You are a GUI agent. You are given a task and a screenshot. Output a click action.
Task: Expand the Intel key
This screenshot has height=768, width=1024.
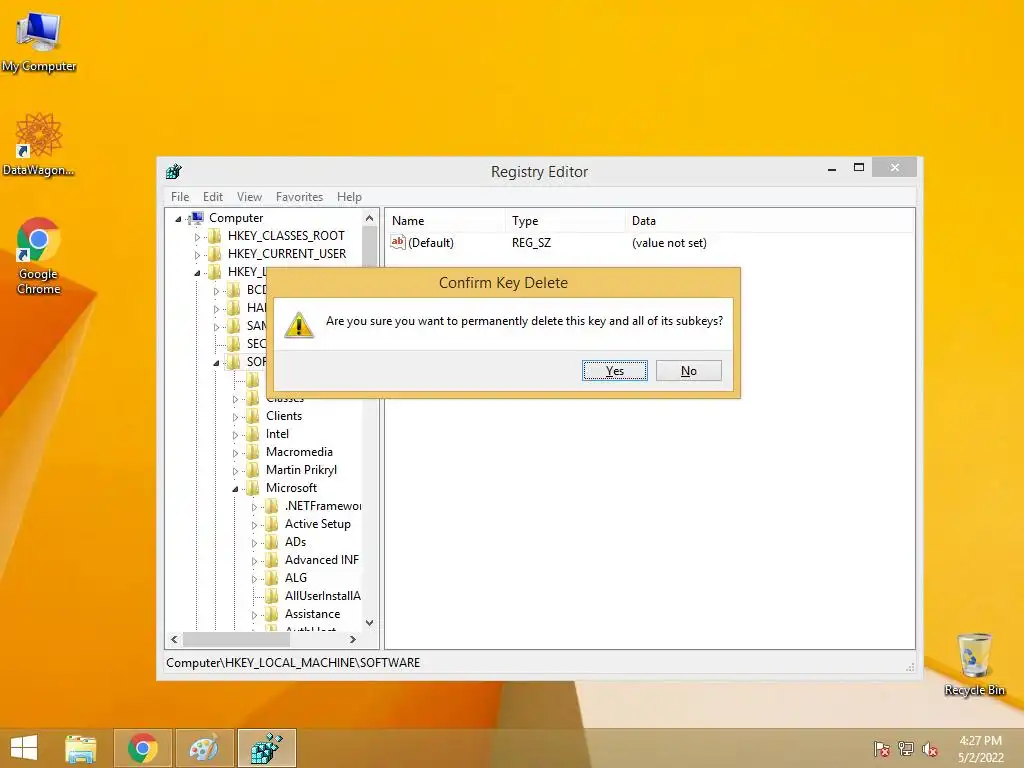(x=235, y=436)
